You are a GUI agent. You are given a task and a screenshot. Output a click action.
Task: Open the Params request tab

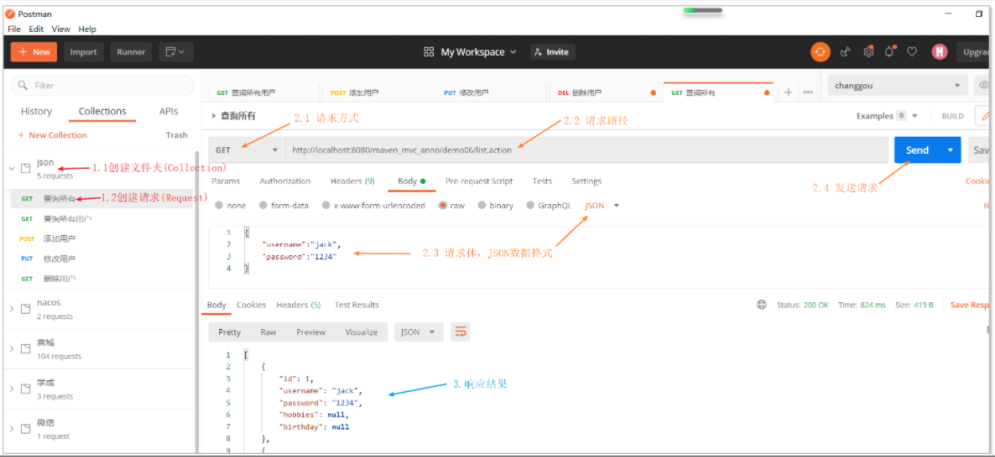point(225,181)
